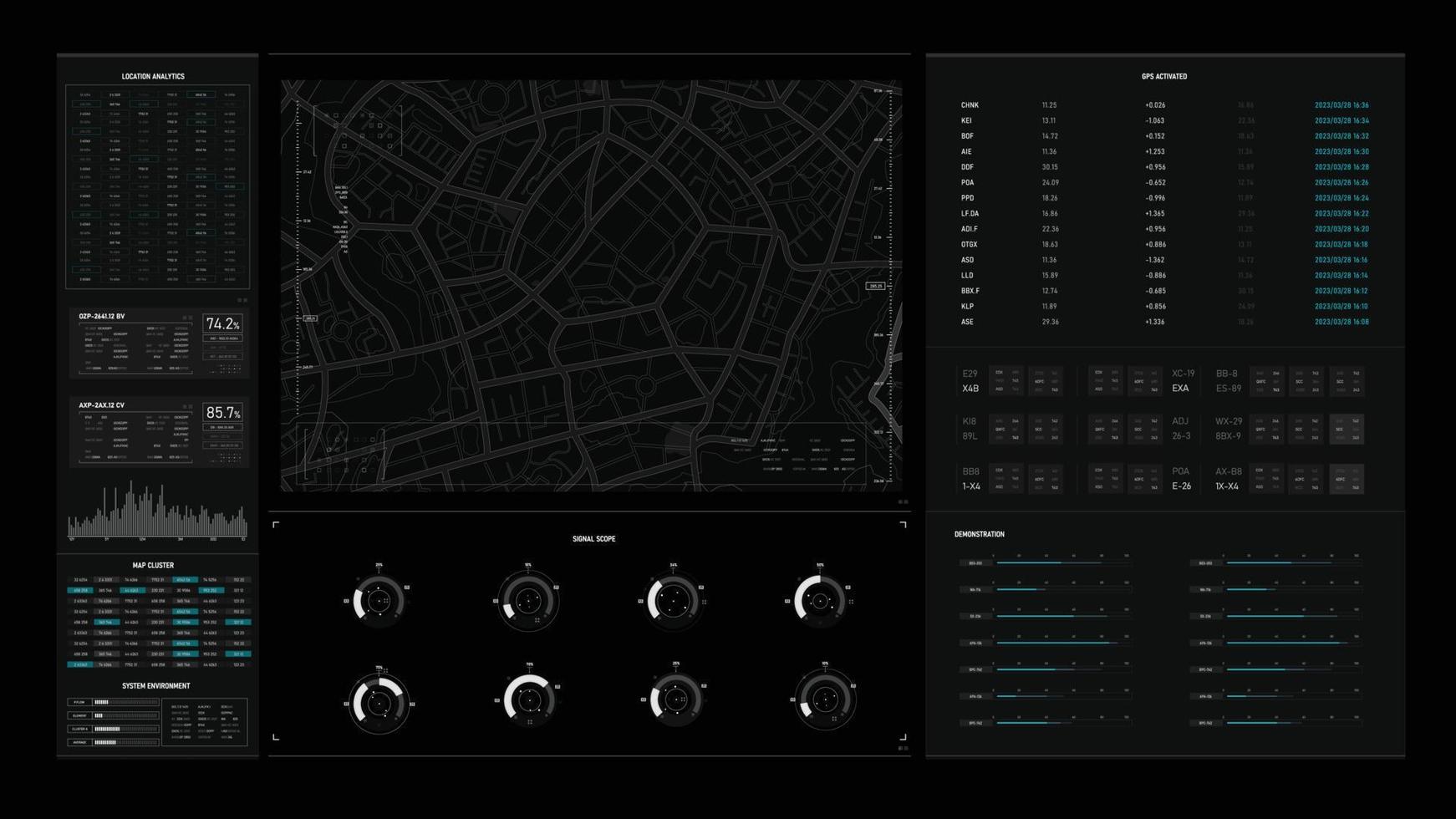Click the Signal Scope panel title

click(593, 539)
